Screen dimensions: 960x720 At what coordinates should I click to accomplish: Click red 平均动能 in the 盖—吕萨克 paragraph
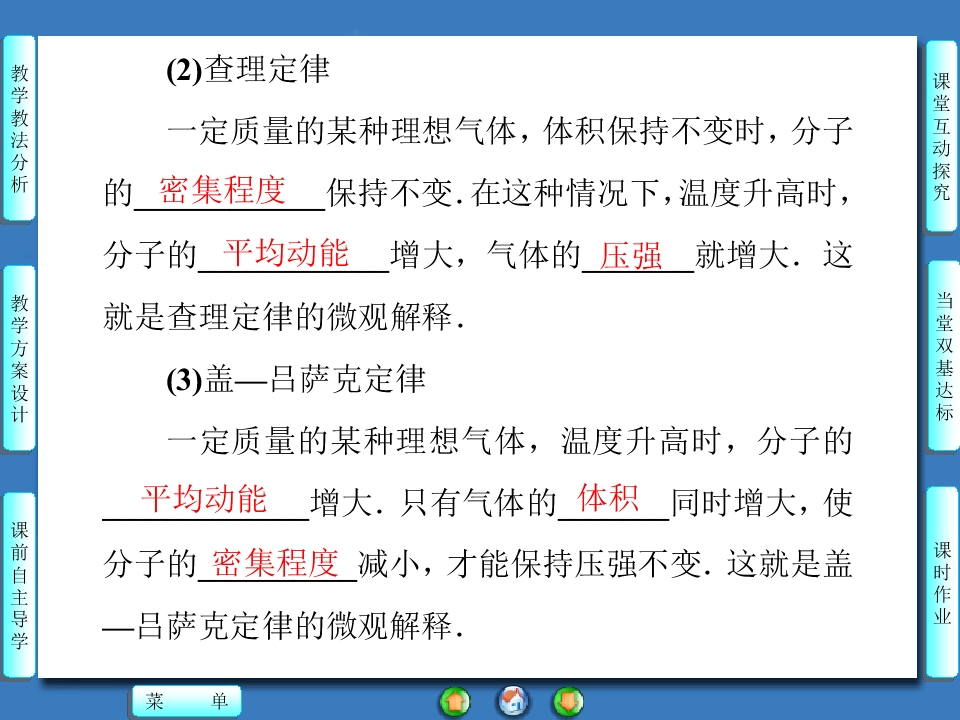click(x=204, y=498)
